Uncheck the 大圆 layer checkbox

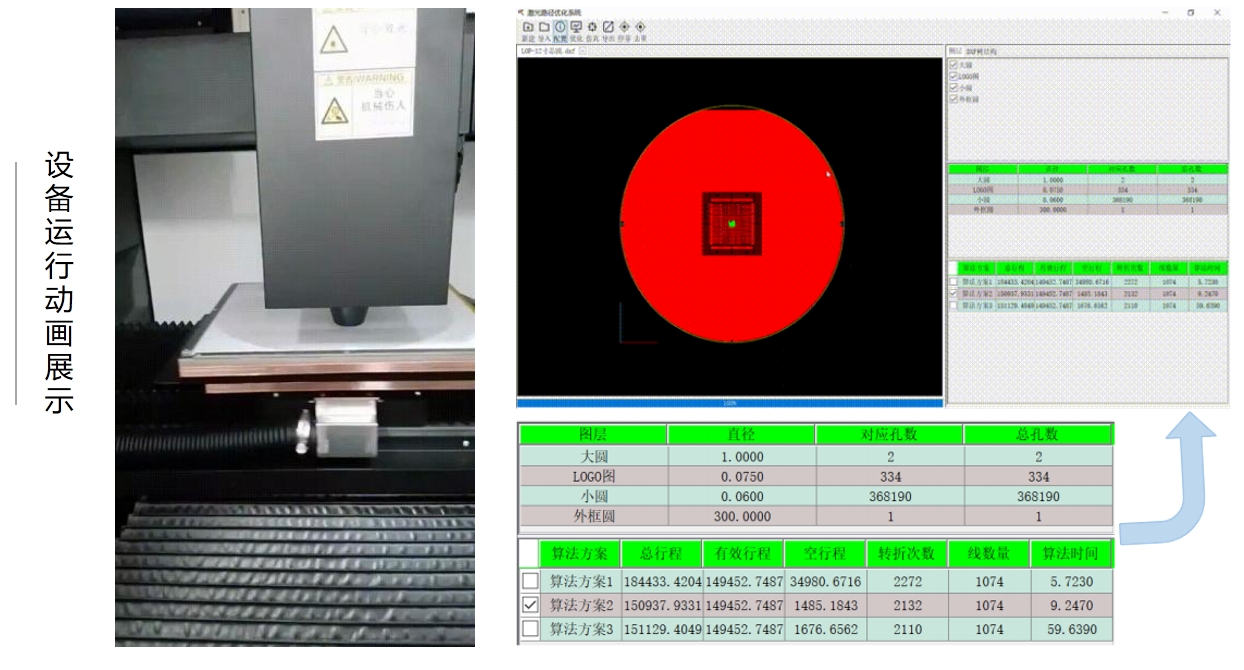click(x=953, y=65)
